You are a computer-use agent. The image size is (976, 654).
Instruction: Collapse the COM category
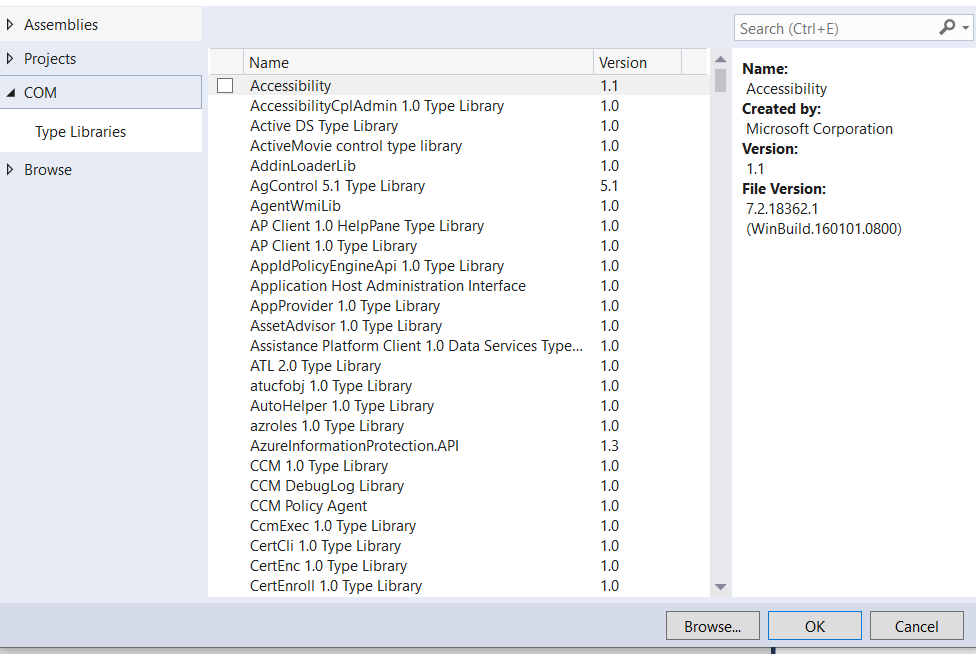click(x=11, y=93)
